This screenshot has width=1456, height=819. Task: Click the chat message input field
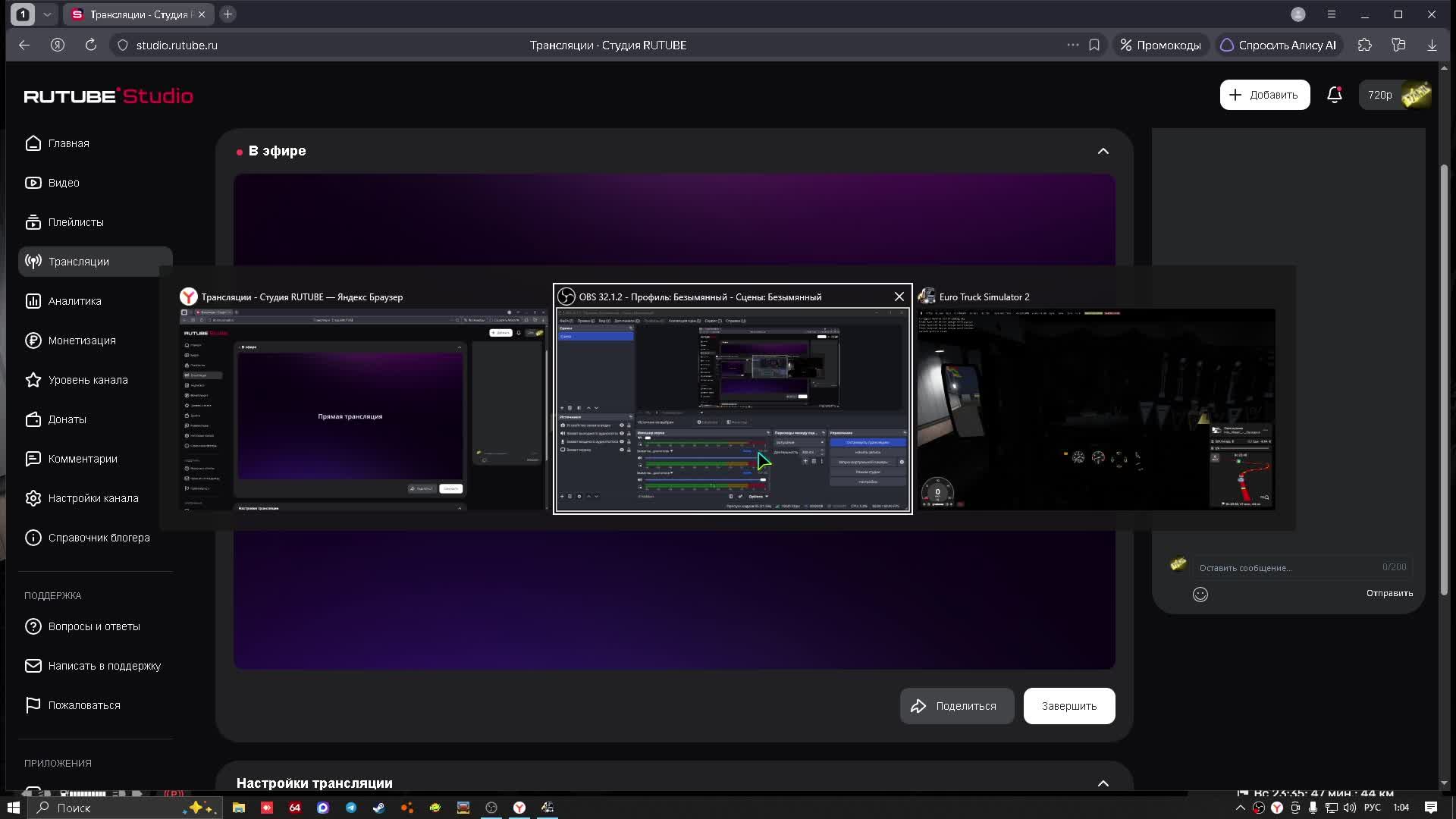coord(1302,567)
